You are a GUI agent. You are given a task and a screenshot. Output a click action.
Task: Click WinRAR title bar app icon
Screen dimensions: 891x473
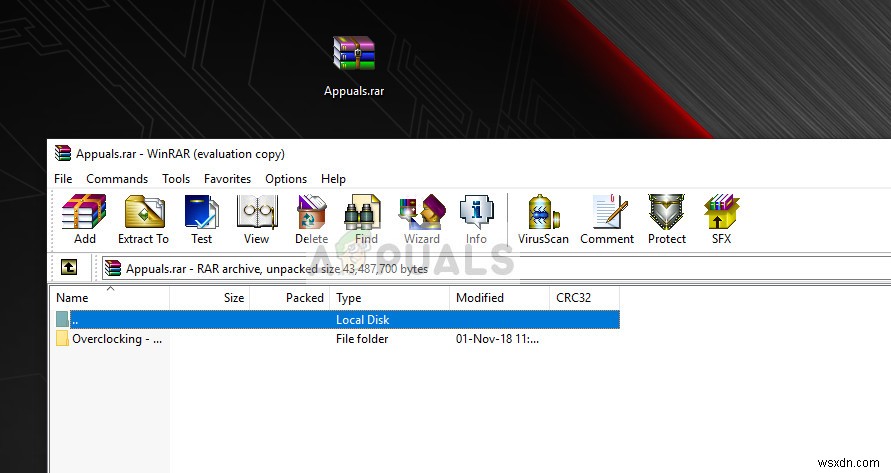[x=63, y=153]
